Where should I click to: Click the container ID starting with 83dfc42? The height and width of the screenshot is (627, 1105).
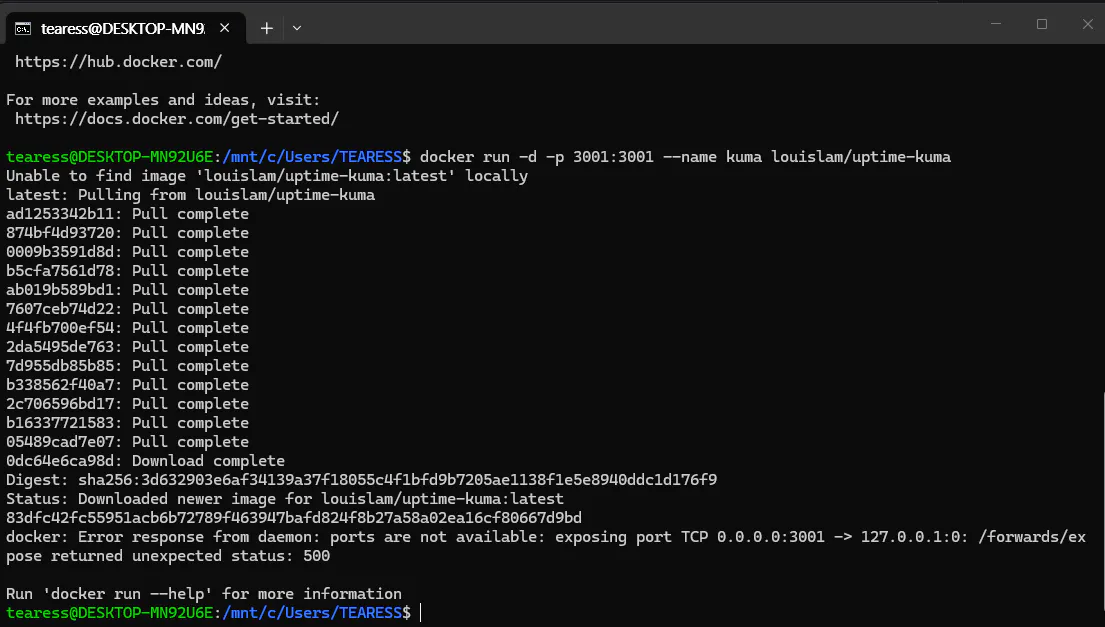[294, 518]
